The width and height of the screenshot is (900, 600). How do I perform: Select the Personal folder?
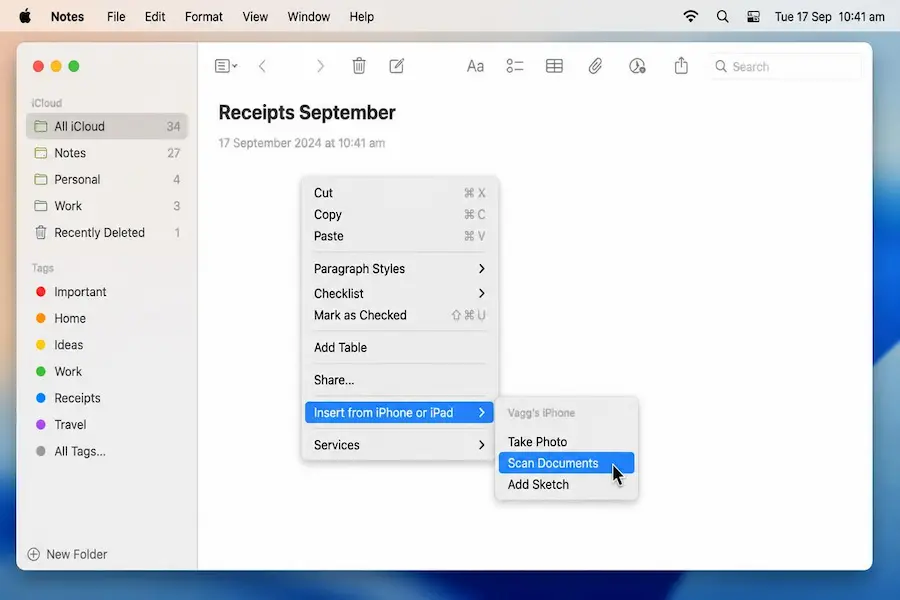coord(107,179)
